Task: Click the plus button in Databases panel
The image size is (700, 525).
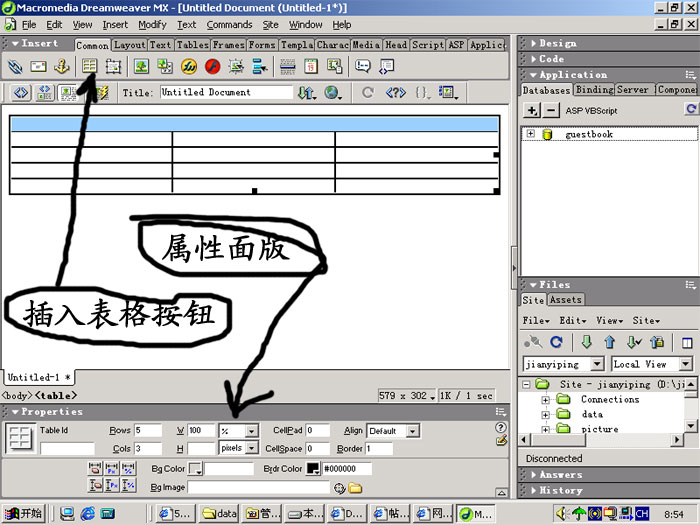Action: point(532,109)
